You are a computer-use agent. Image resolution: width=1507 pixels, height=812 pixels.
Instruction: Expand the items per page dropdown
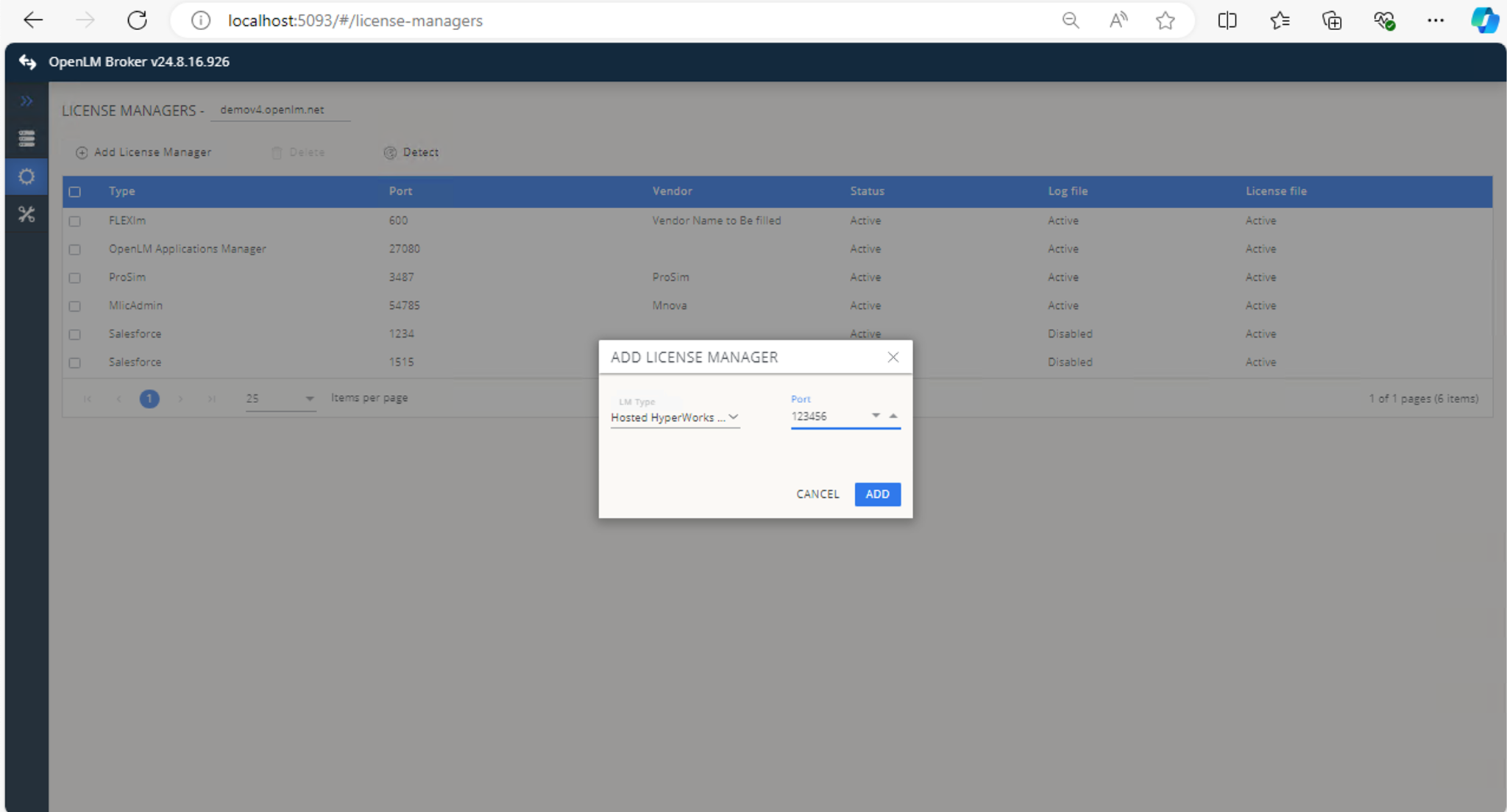coord(310,398)
